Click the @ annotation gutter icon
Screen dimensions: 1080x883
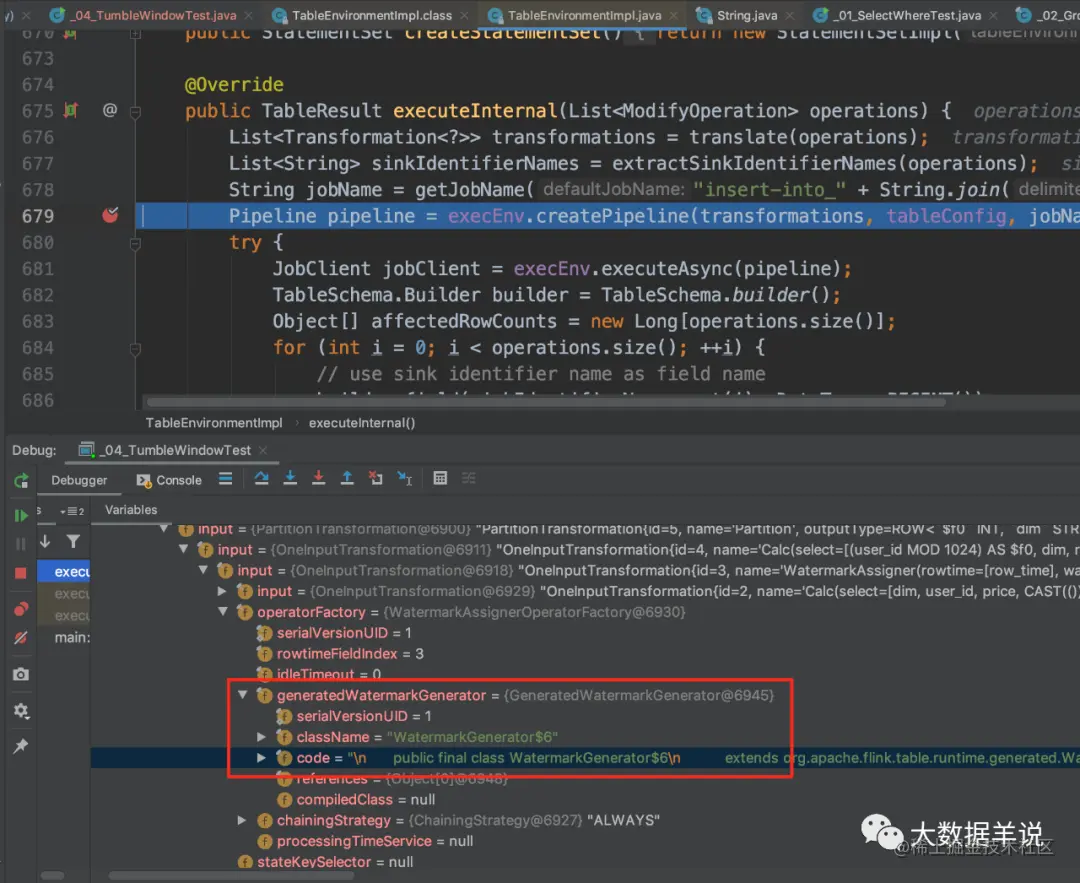(x=110, y=110)
